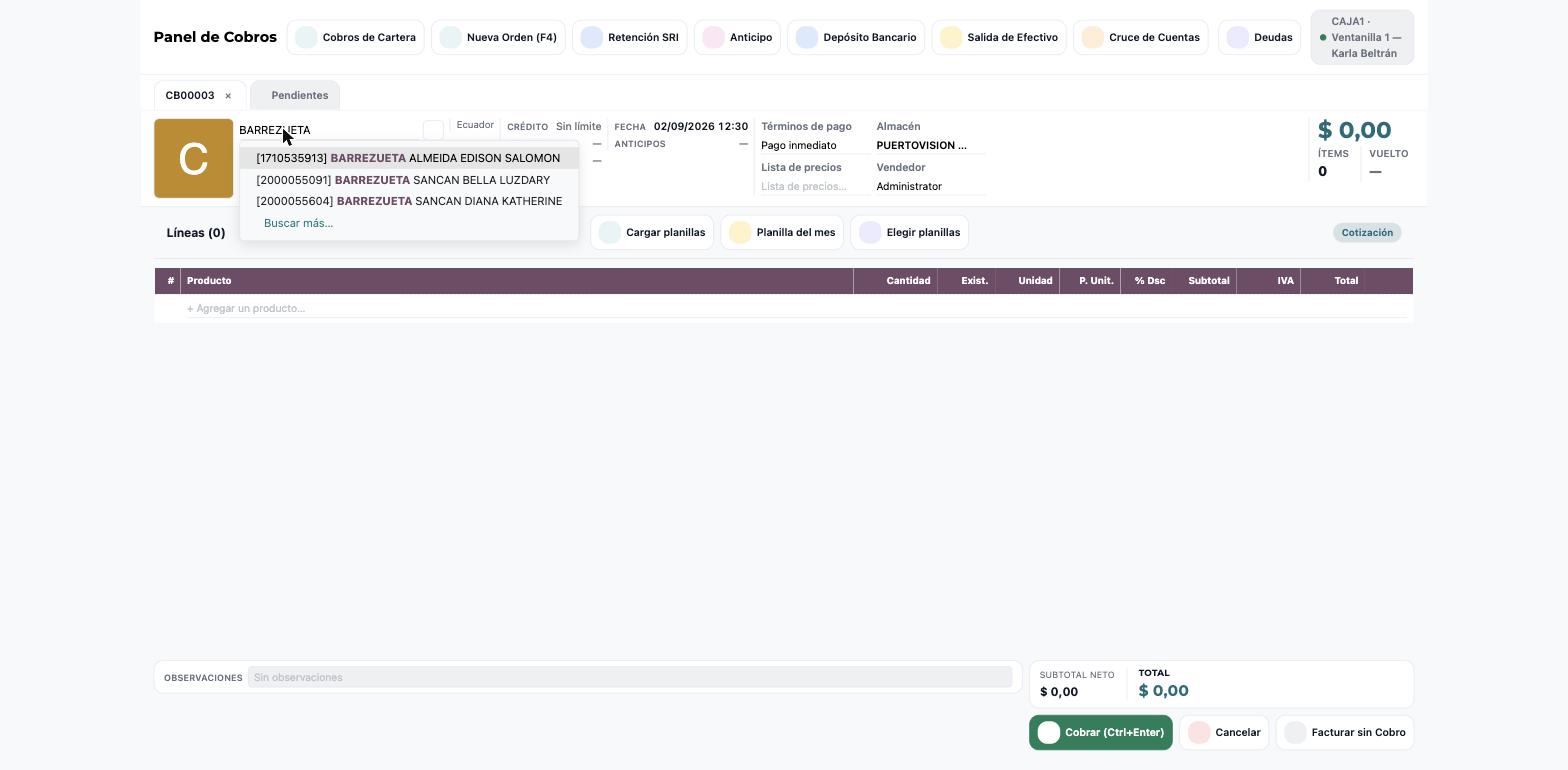Close the CB00003 tab

point(228,96)
